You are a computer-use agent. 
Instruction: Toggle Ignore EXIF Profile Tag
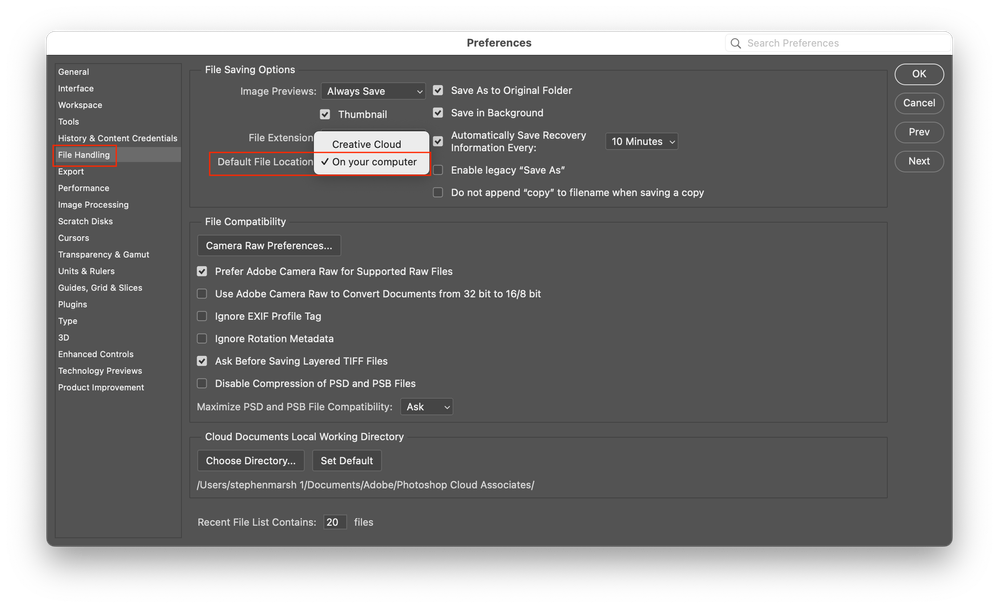pyautogui.click(x=202, y=316)
